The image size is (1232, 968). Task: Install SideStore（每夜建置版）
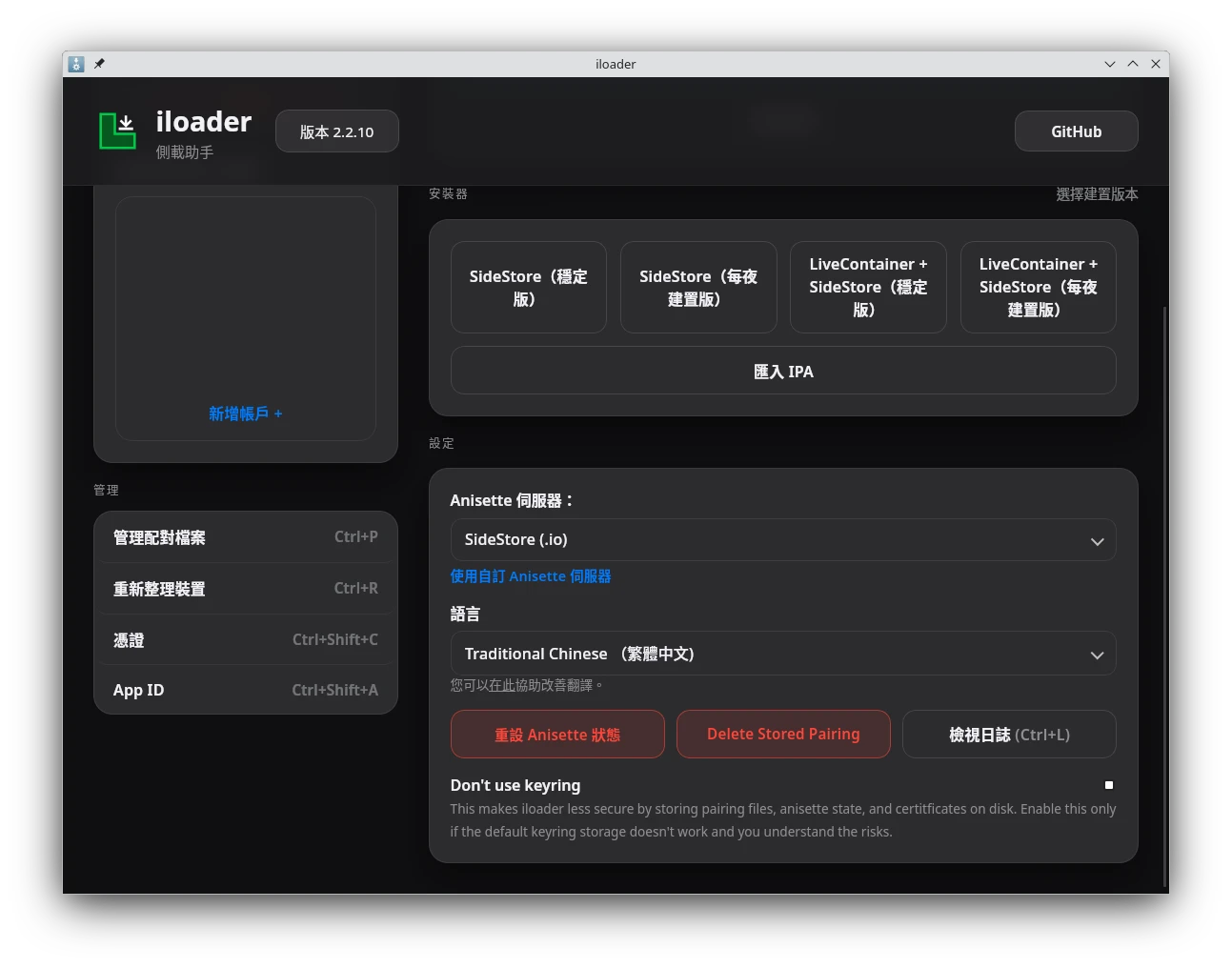(x=698, y=288)
